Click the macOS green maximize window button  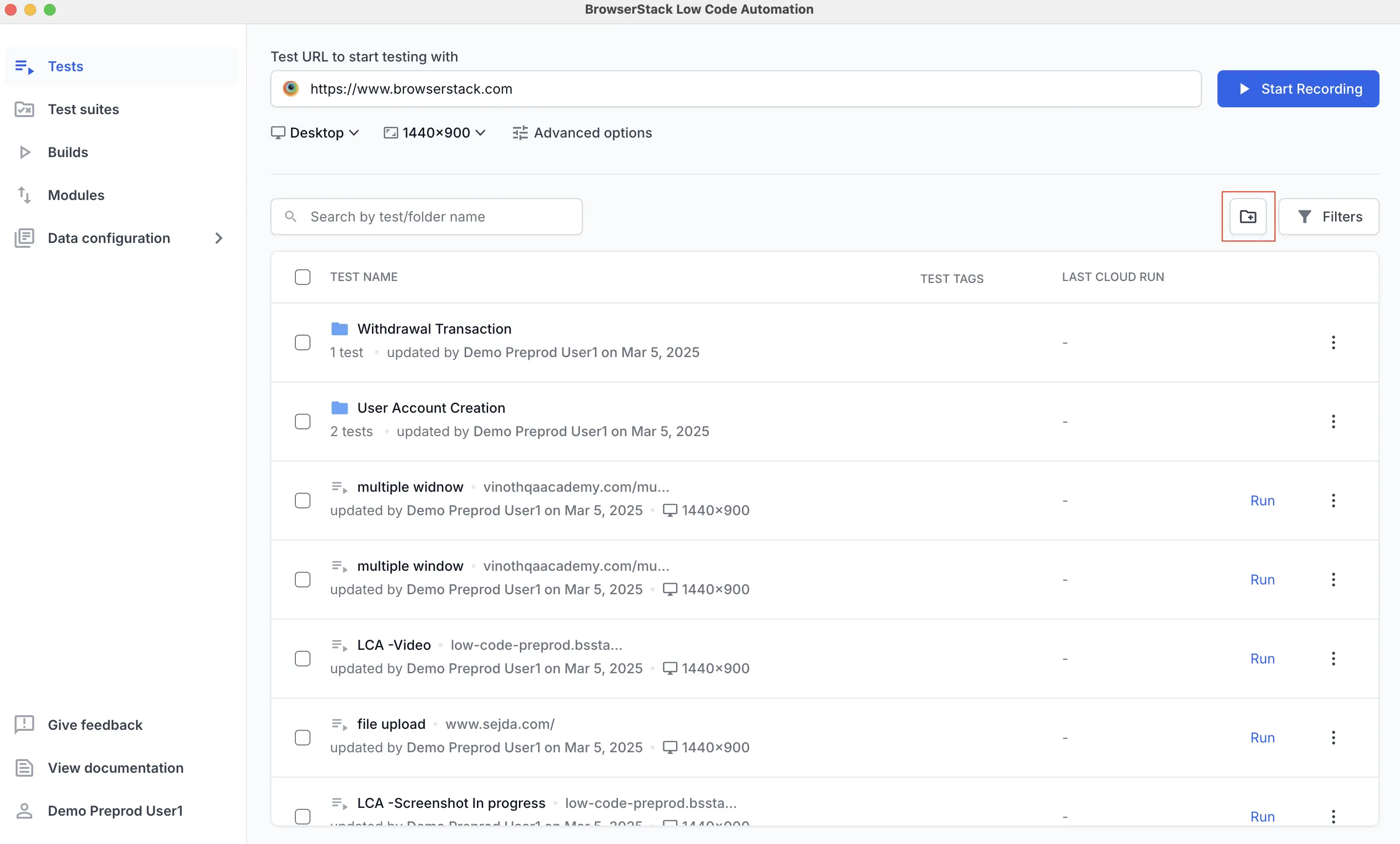click(x=50, y=9)
